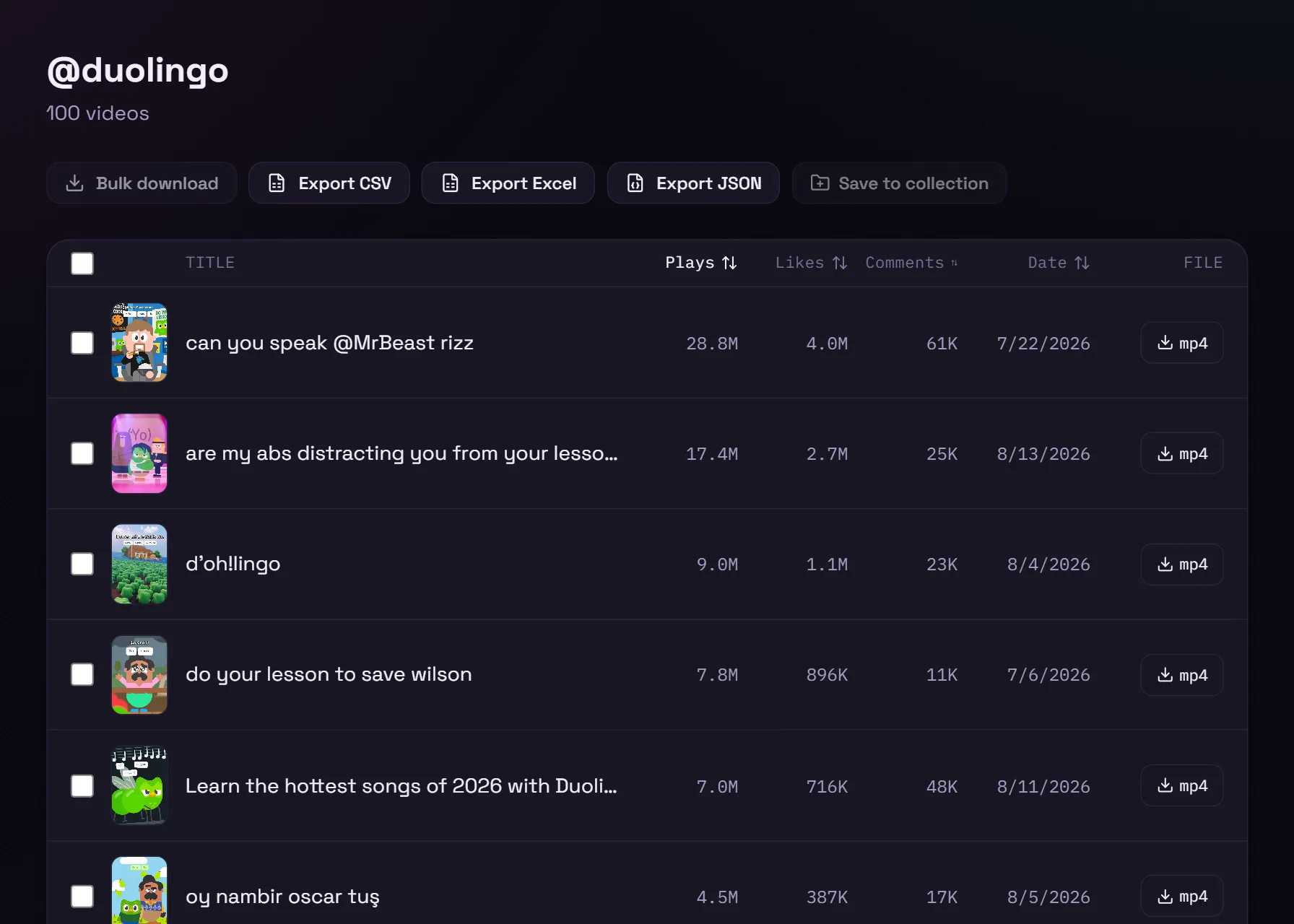Click the '896K' likes value

coord(827,675)
